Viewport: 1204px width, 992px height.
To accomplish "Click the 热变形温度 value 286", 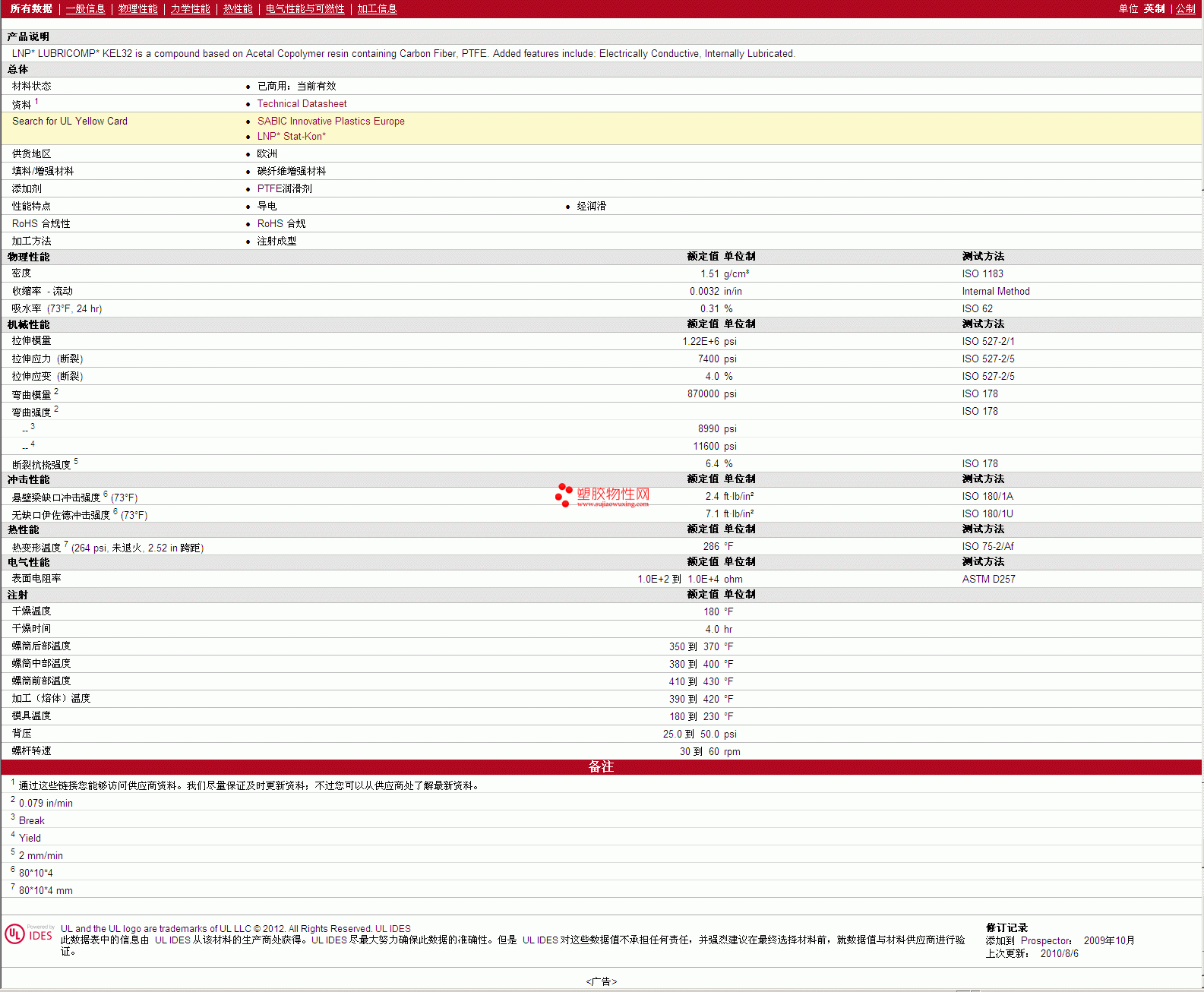I will click(x=711, y=546).
